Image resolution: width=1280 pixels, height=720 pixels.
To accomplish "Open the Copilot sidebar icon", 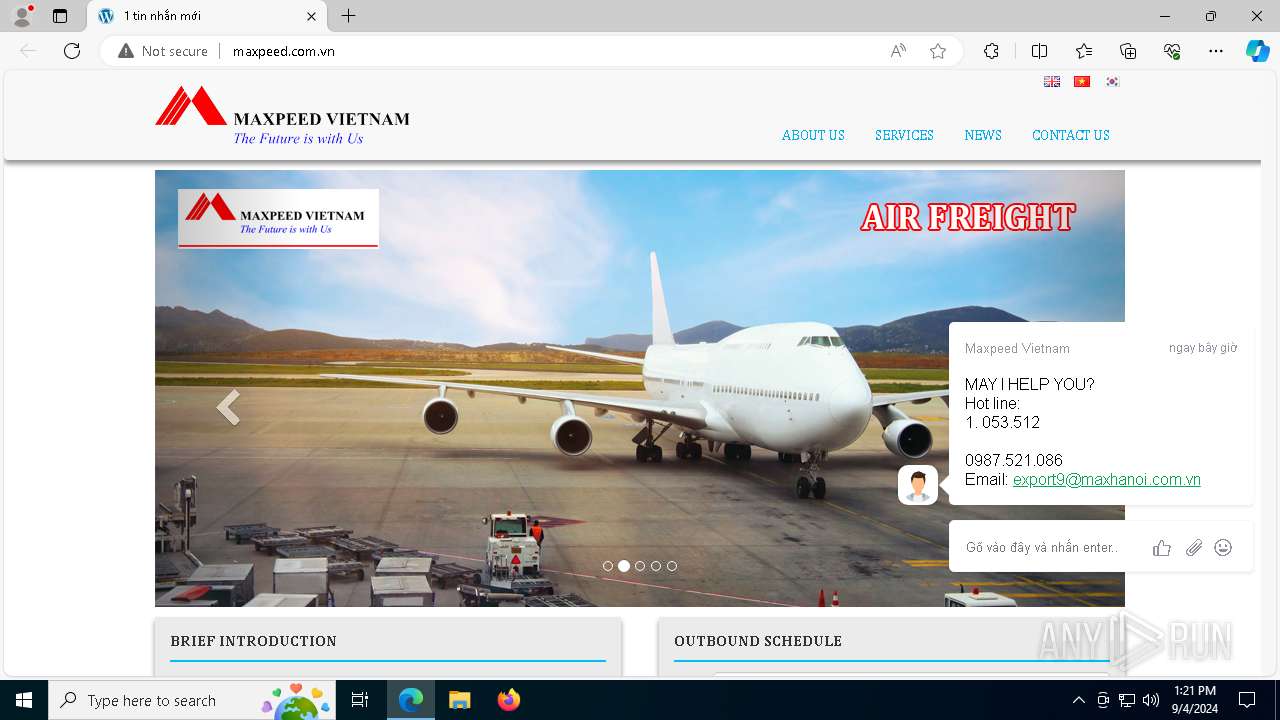I will pyautogui.click(x=1257, y=51).
